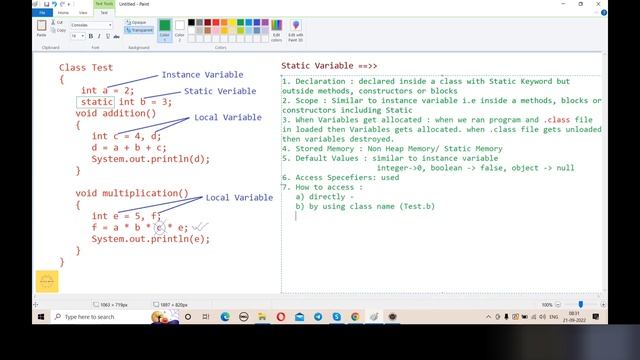Select the Color 2 background box
This screenshot has width=640, height=360.
pyautogui.click(x=180, y=30)
